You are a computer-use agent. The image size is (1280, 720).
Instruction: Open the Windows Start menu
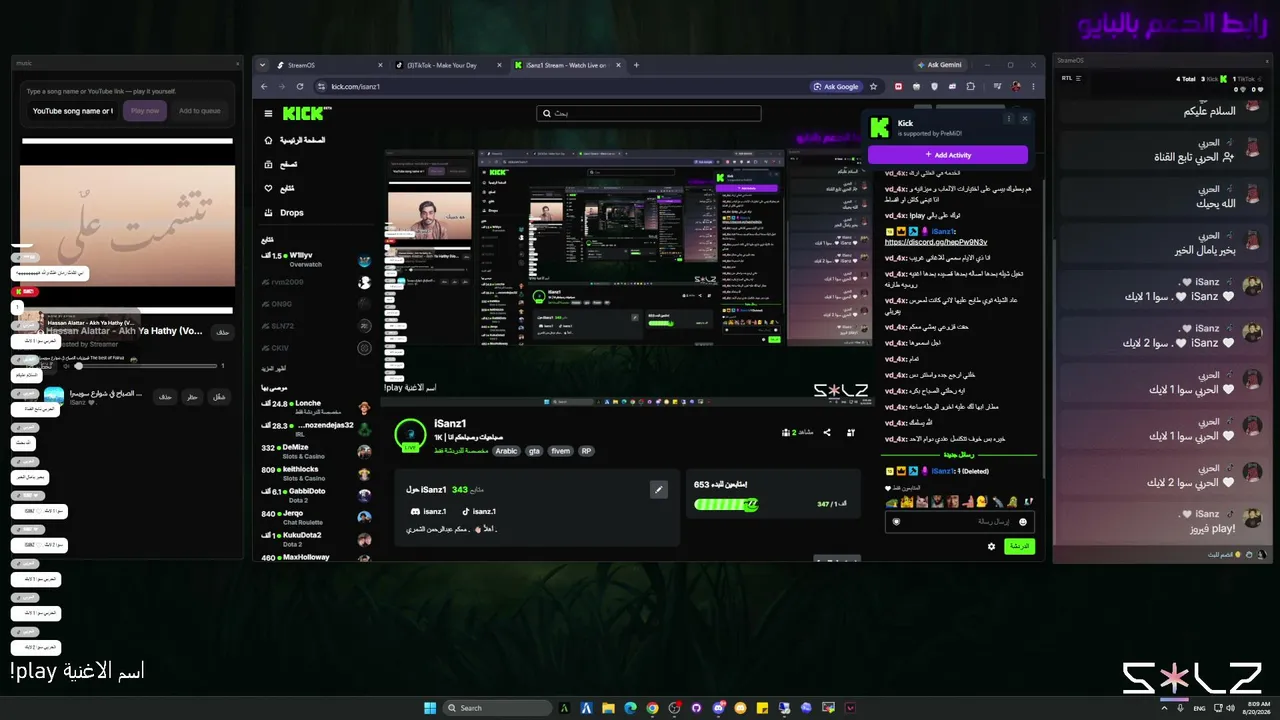430,708
